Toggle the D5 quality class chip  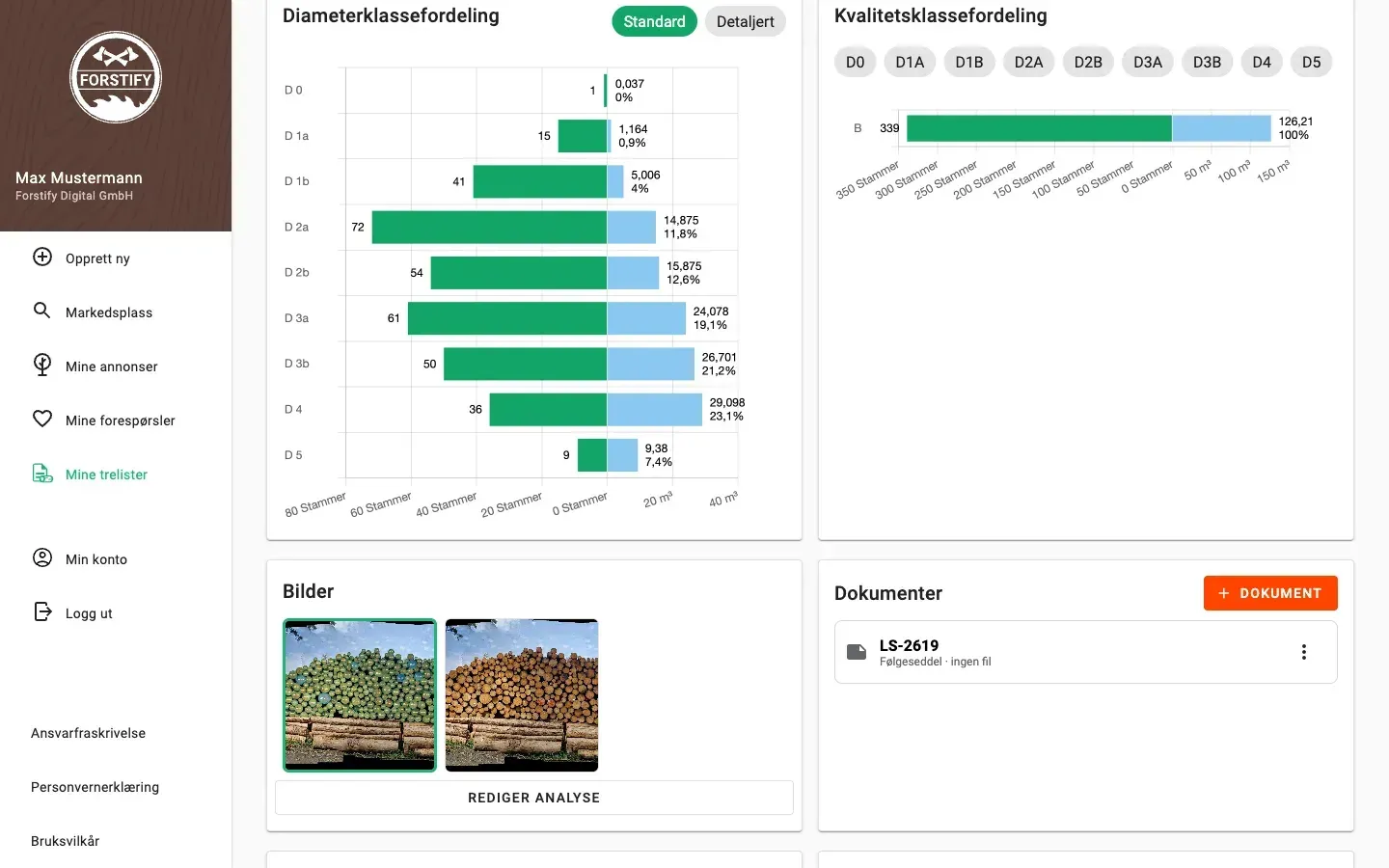click(x=1312, y=62)
